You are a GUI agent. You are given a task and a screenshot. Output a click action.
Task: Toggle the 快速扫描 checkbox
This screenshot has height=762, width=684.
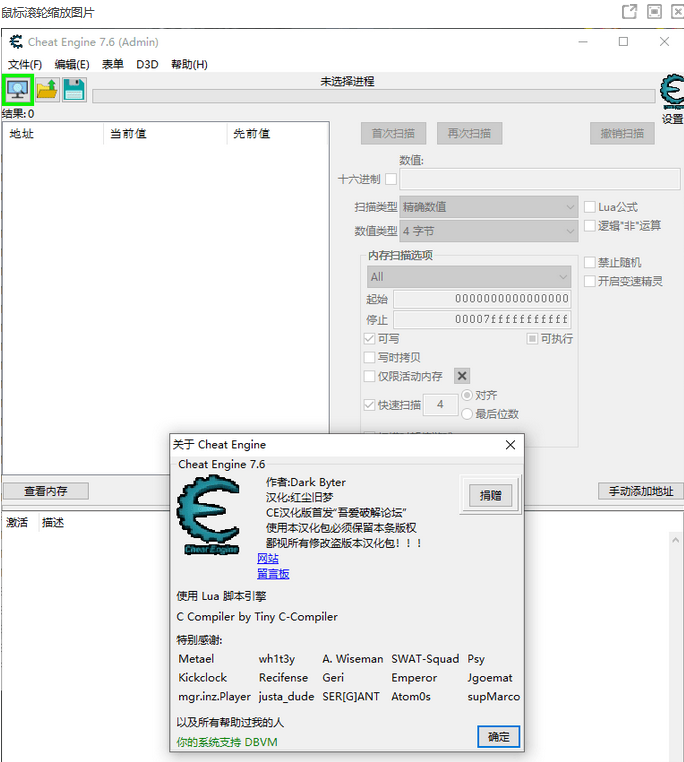coord(369,405)
